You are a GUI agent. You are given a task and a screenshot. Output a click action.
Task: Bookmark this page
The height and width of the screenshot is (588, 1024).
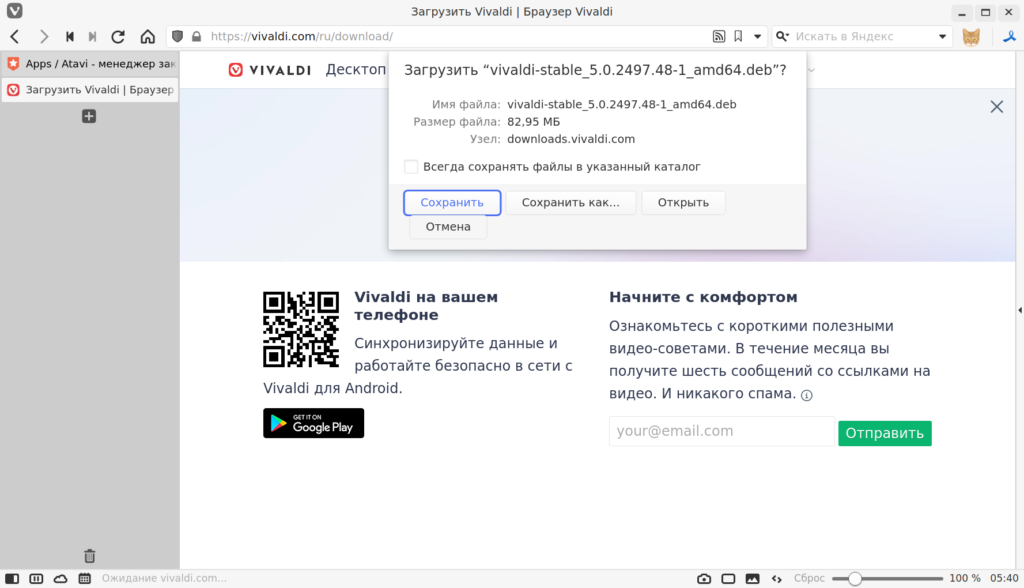(x=738, y=37)
